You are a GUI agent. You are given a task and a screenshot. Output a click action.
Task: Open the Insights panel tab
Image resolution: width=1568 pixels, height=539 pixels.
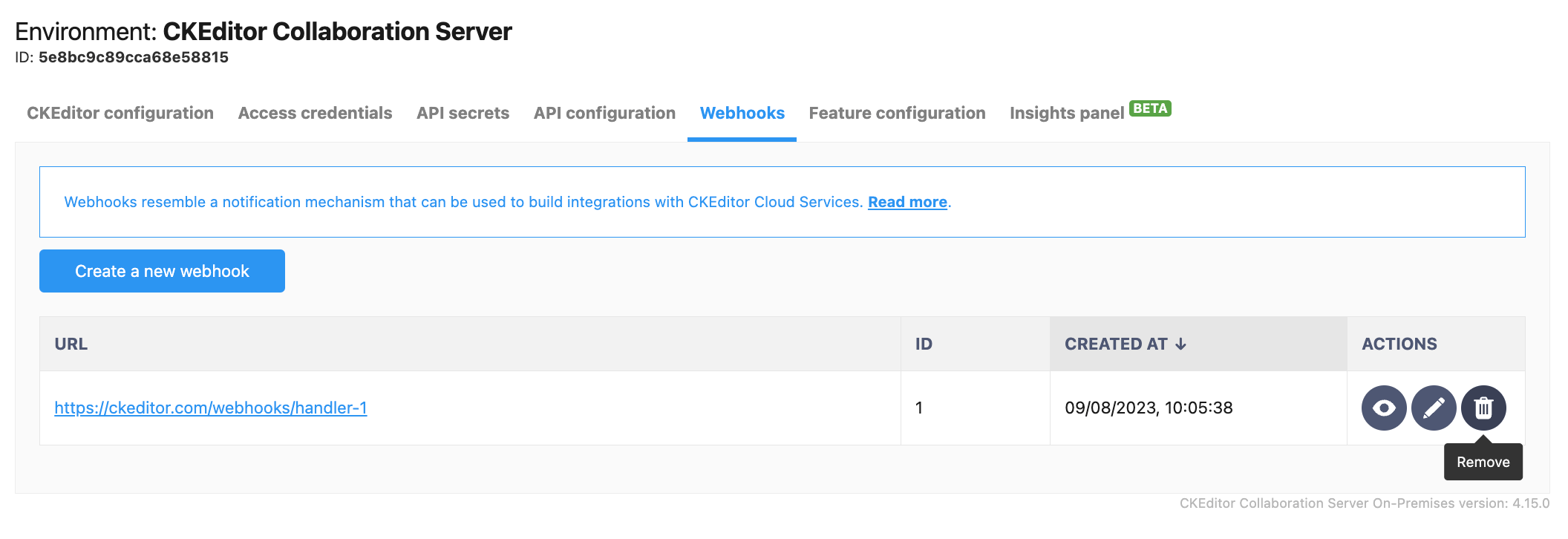(1067, 113)
